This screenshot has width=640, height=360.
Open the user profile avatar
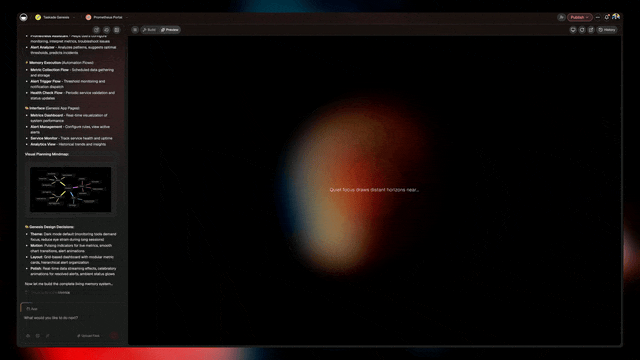pyautogui.click(x=616, y=17)
